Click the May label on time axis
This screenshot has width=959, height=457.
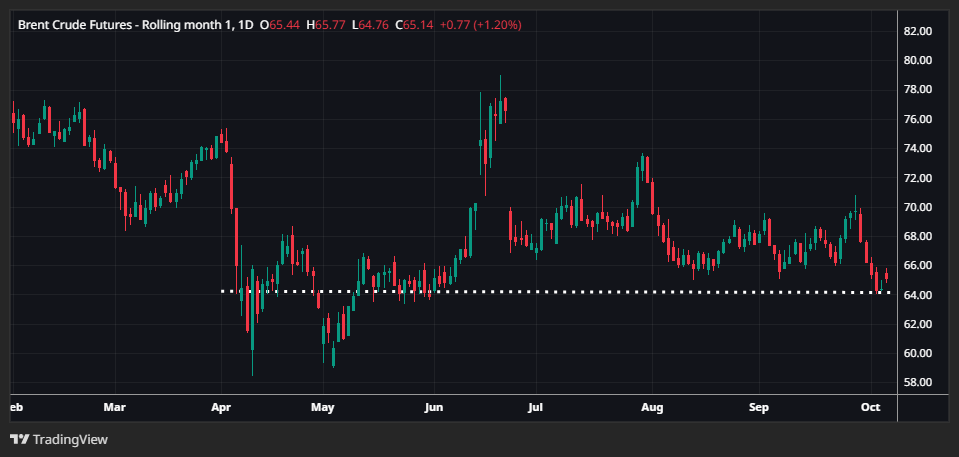[x=322, y=408]
